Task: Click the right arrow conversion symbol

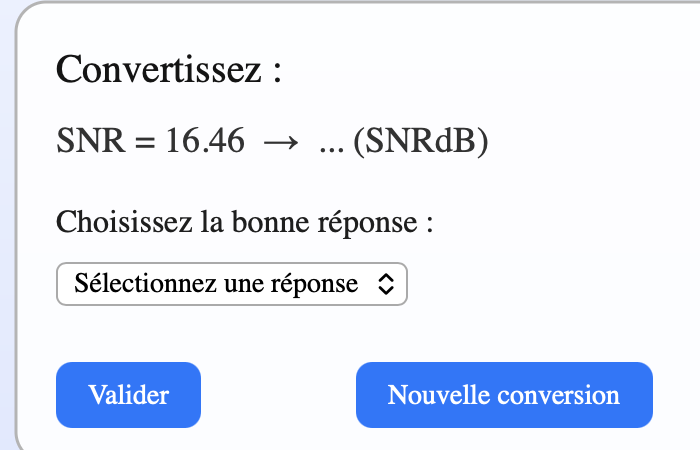Action: point(281,142)
